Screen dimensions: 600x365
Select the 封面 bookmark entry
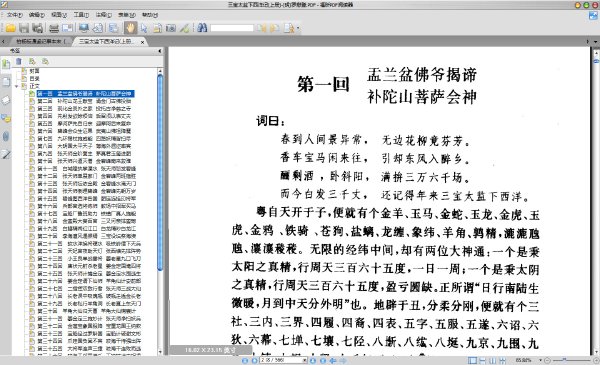pyautogui.click(x=34, y=71)
